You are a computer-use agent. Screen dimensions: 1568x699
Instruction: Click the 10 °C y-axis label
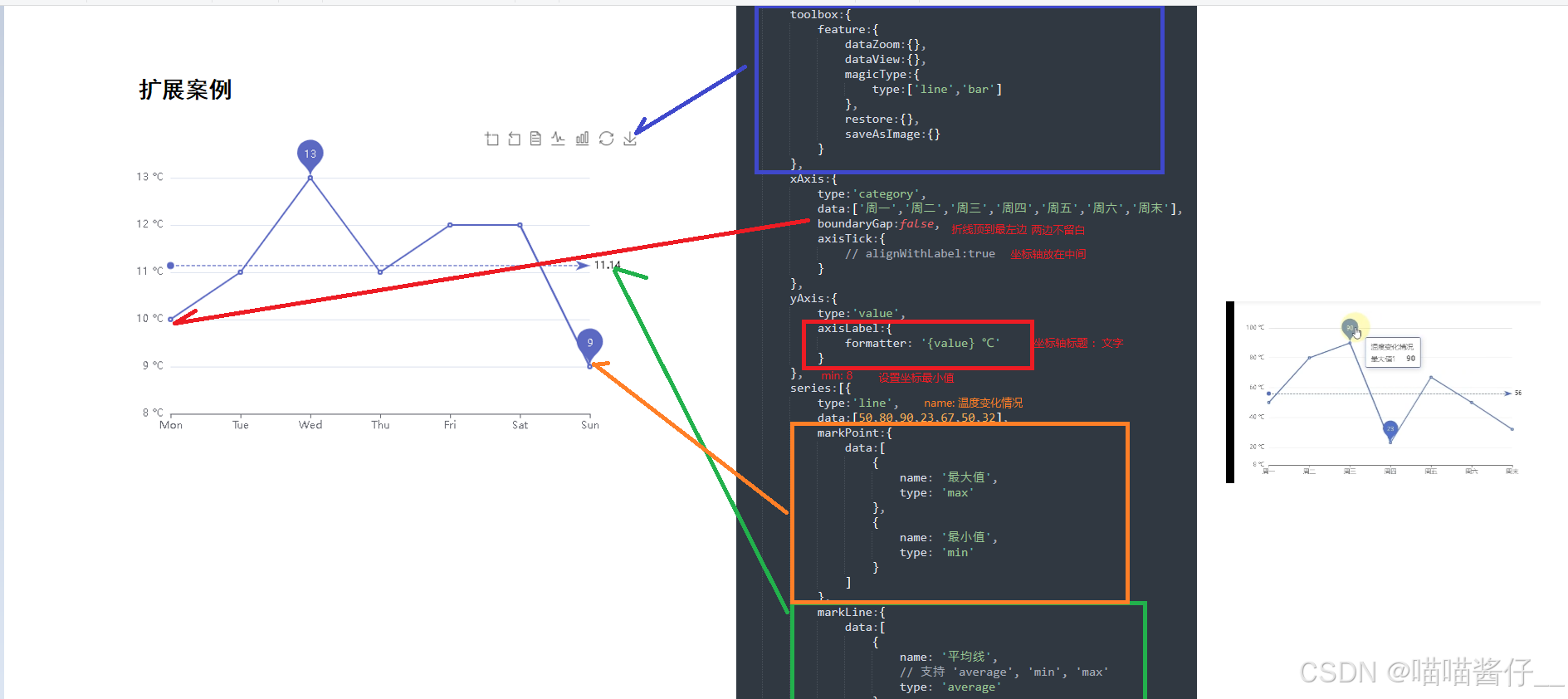click(x=150, y=318)
